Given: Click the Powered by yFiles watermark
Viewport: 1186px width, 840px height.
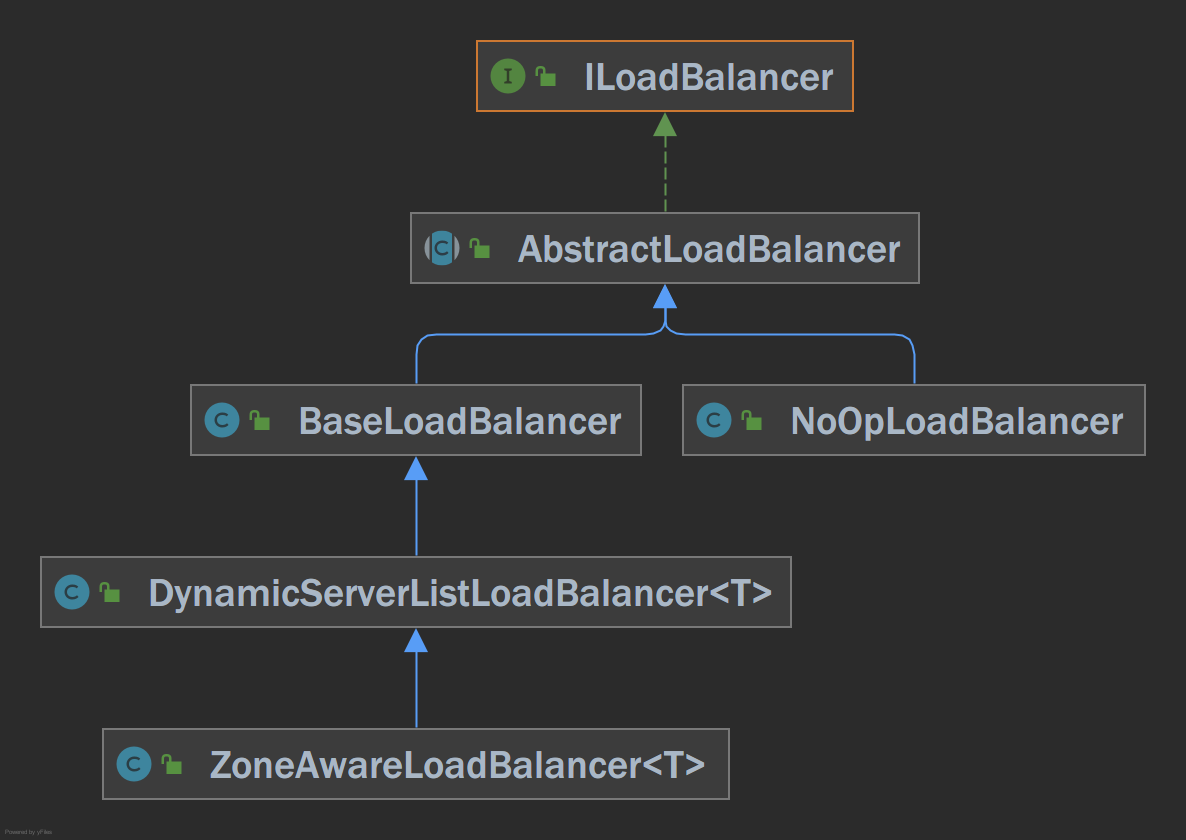Looking at the screenshot, I should [28, 832].
